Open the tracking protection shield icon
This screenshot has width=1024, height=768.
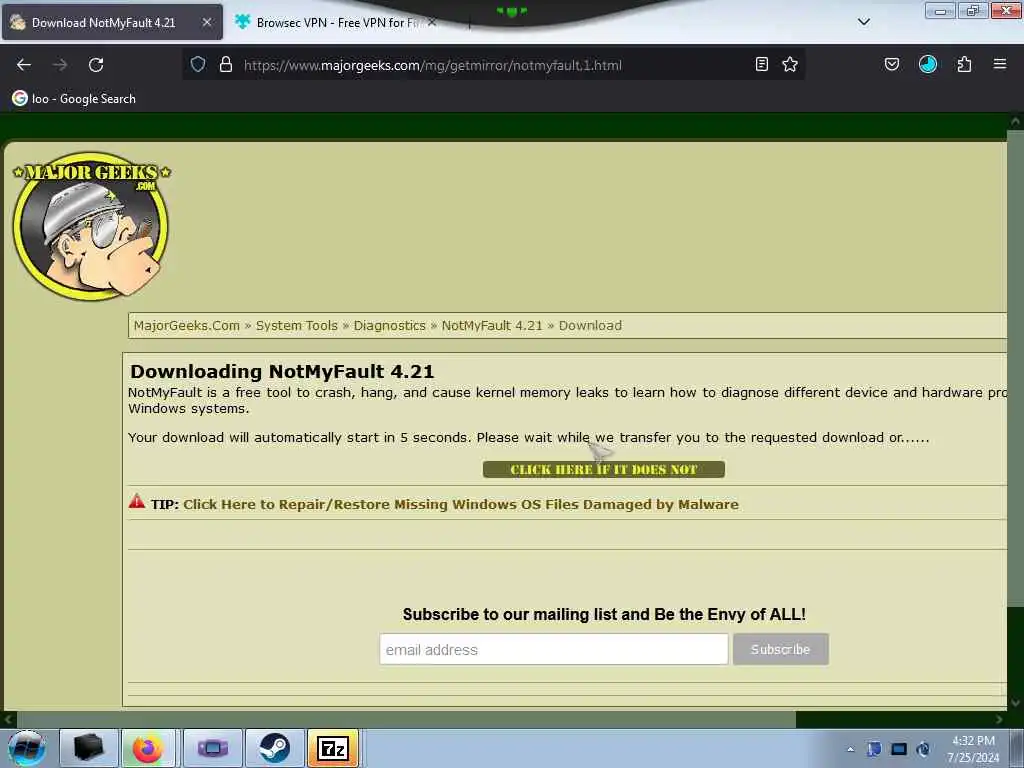[x=198, y=64]
